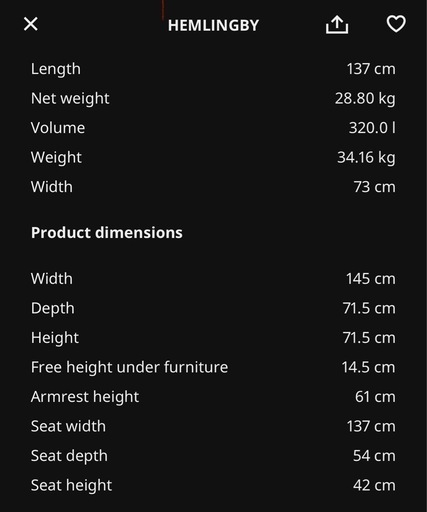Select the Length row label
Screen dimensions: 427x512
tap(56, 69)
